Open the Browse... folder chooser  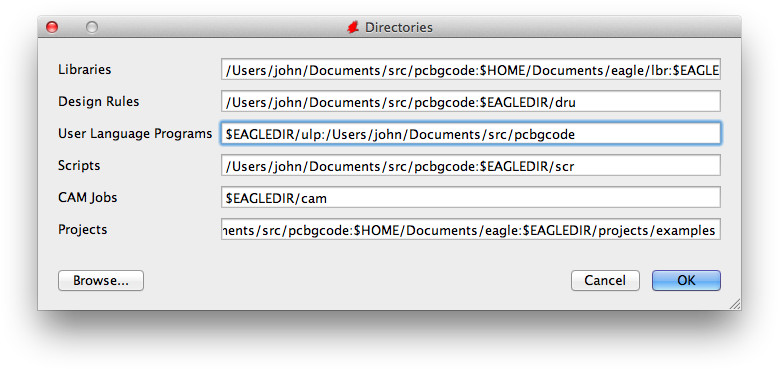pyautogui.click(x=101, y=280)
